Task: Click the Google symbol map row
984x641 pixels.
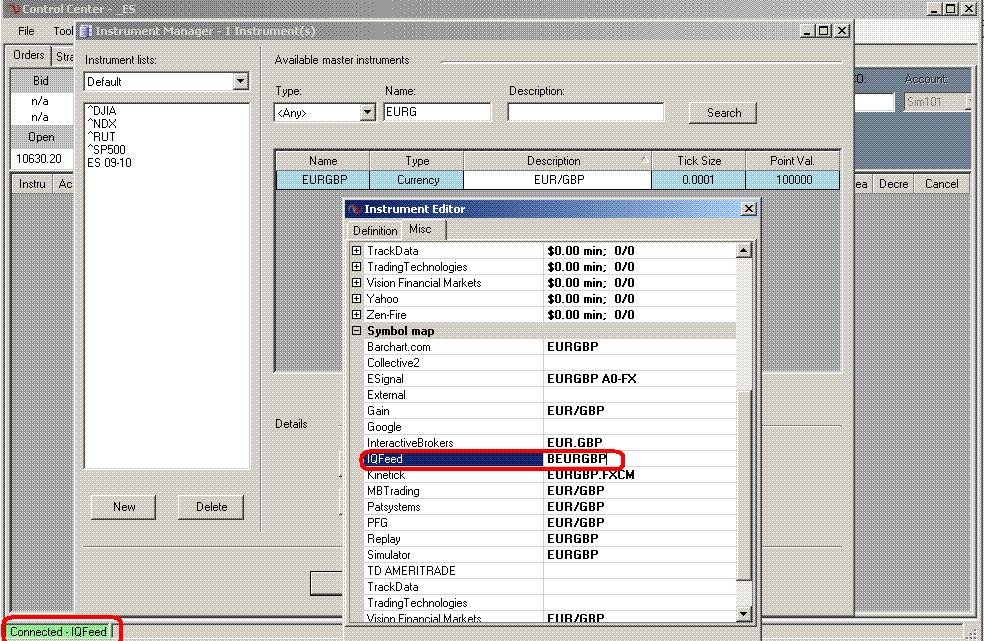Action: pyautogui.click(x=550, y=427)
